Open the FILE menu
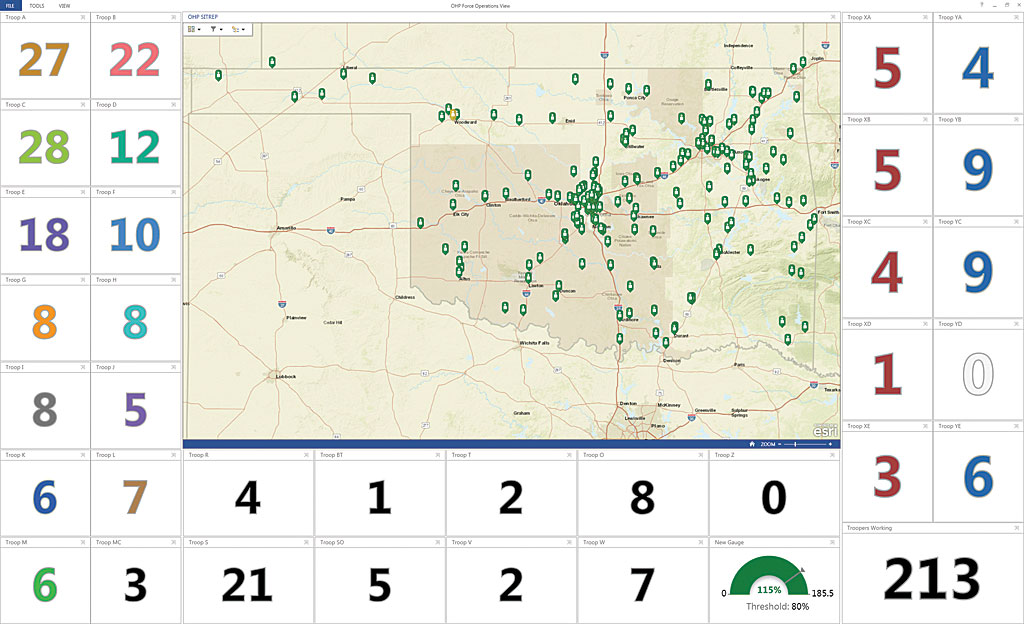This screenshot has width=1024, height=624. tap(10, 5)
